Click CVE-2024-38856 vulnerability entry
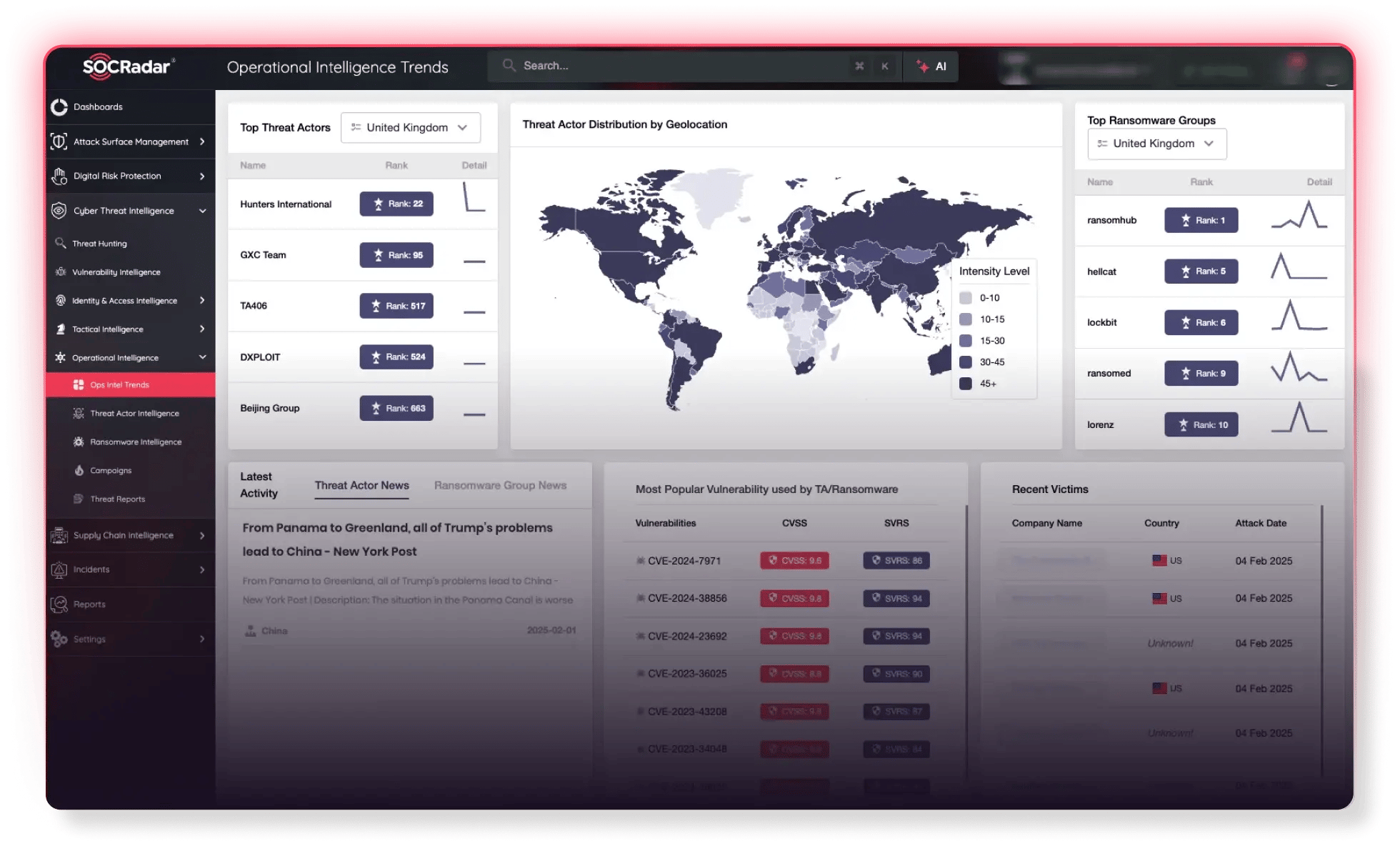 point(687,598)
